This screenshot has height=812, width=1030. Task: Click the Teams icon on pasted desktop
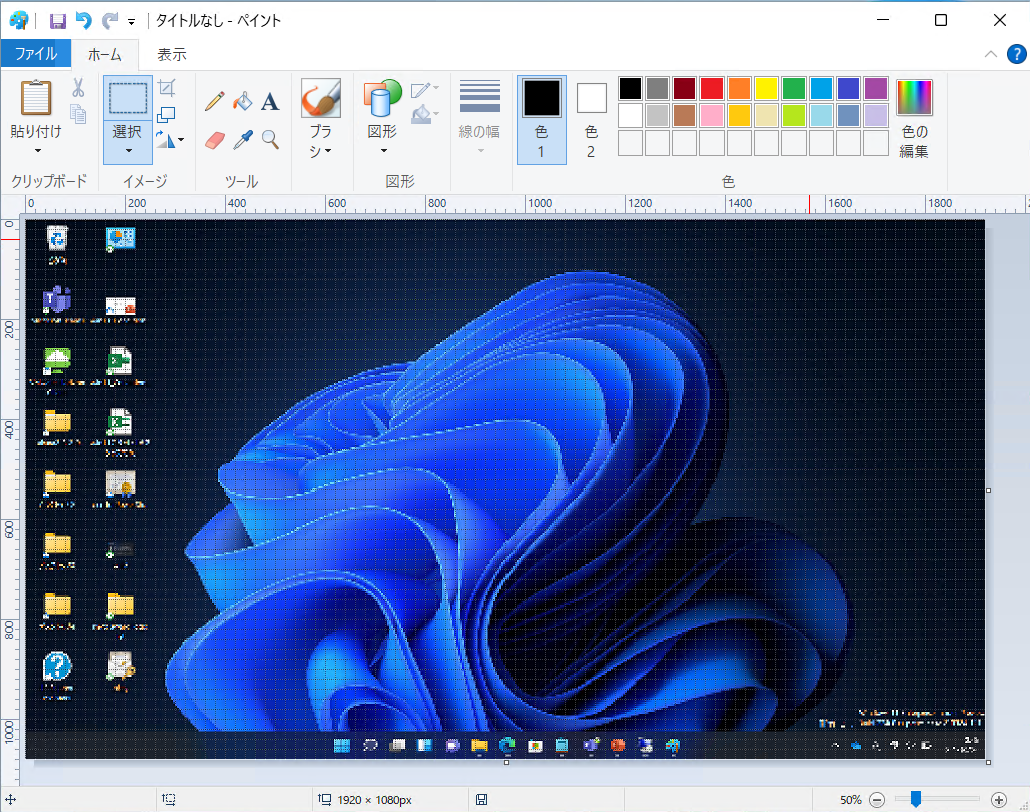point(56,300)
